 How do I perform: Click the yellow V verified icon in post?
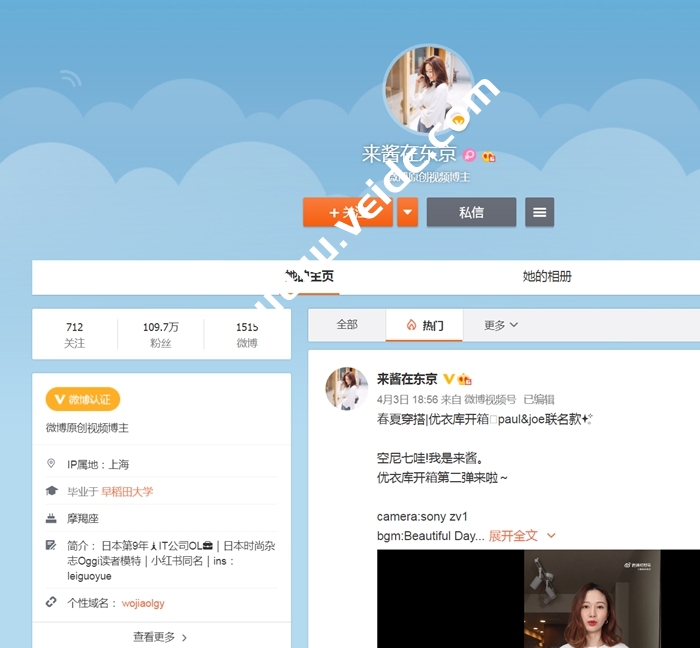(x=448, y=379)
